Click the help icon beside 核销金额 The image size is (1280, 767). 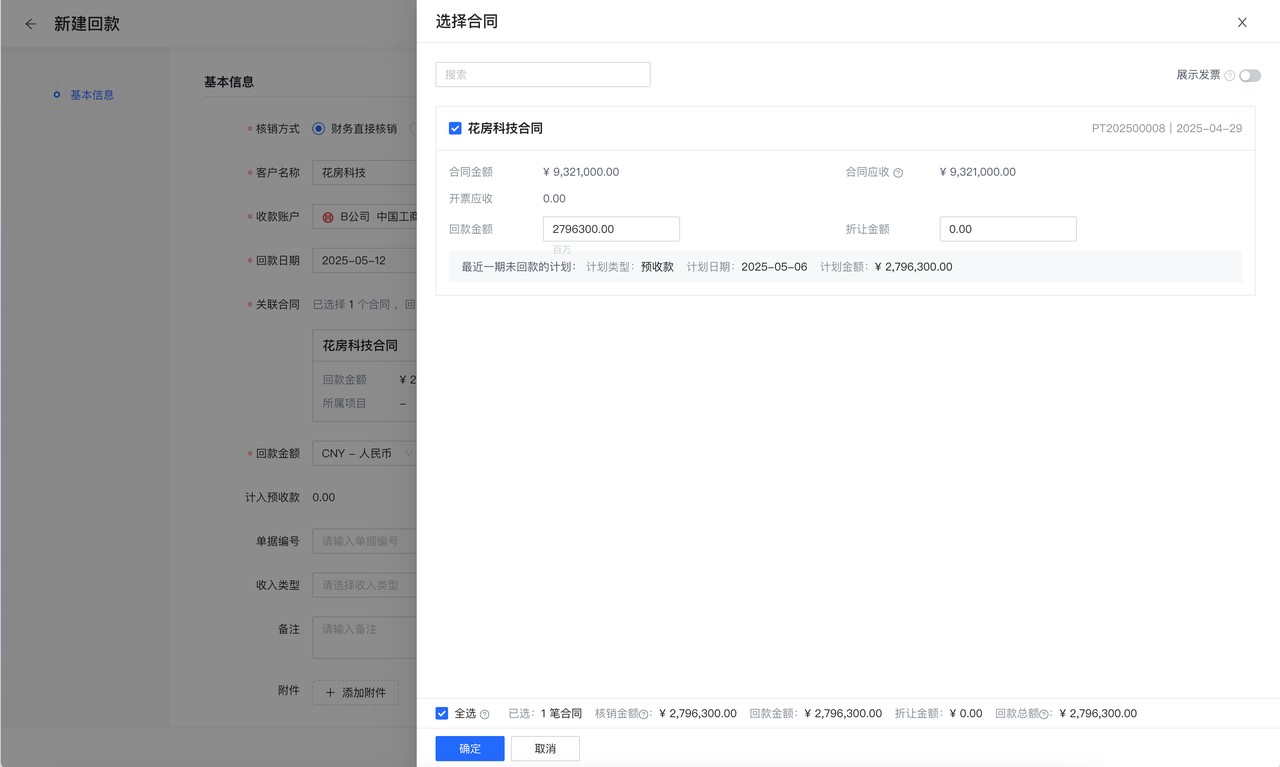645,714
